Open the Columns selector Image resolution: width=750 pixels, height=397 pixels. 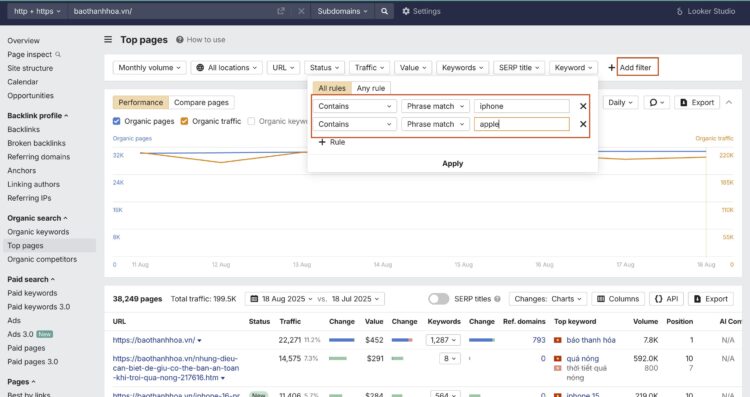(618, 299)
